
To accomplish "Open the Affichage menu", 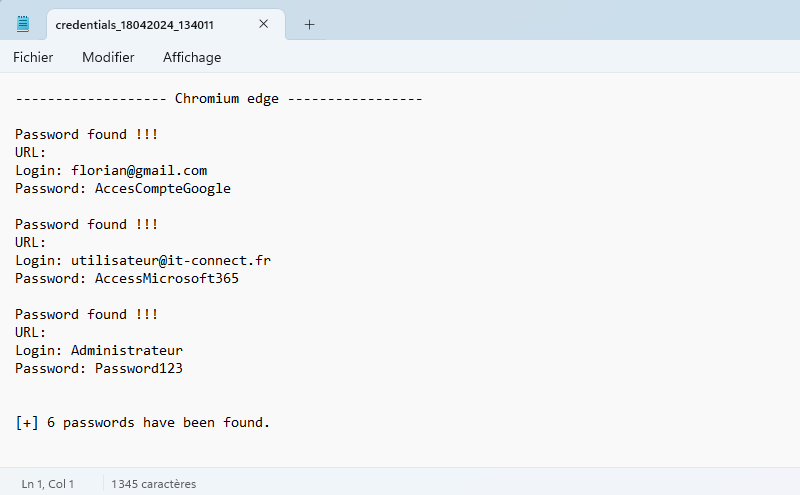I will click(x=192, y=57).
